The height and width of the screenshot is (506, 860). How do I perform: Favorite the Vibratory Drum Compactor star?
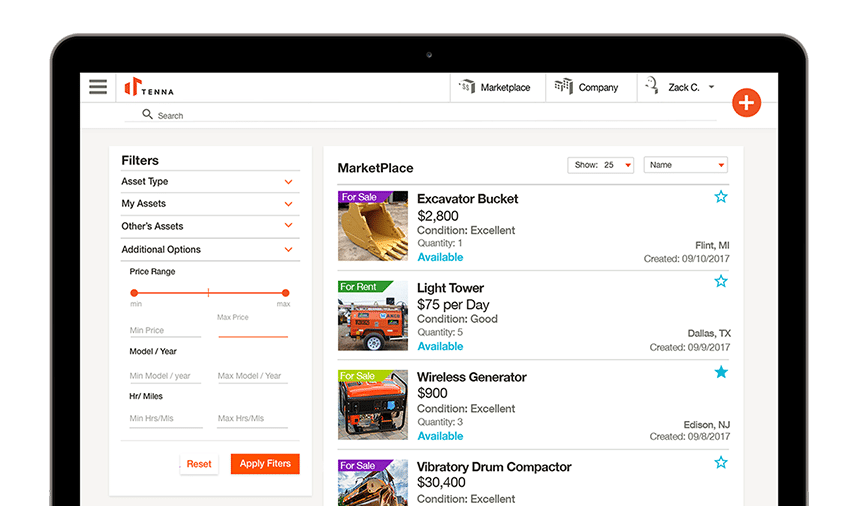pos(721,462)
